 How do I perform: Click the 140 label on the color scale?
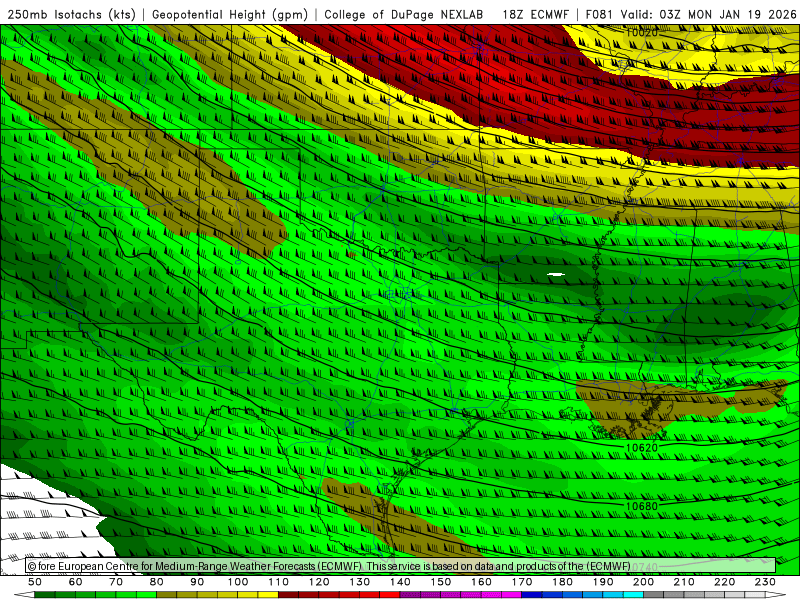[x=400, y=582]
